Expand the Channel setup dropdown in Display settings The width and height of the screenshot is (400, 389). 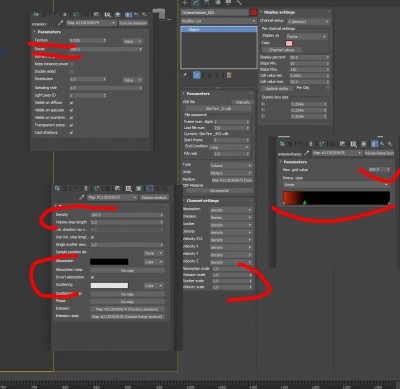click(x=308, y=21)
